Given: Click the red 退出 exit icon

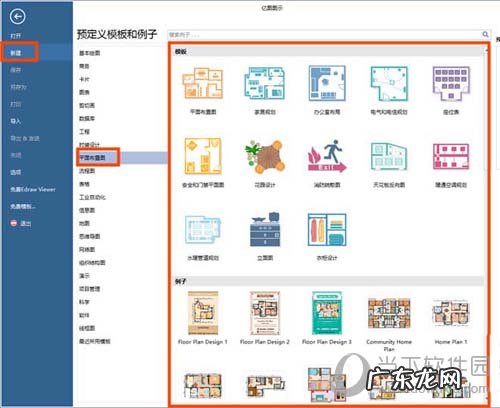Looking at the screenshot, I should pyautogui.click(x=14, y=223).
